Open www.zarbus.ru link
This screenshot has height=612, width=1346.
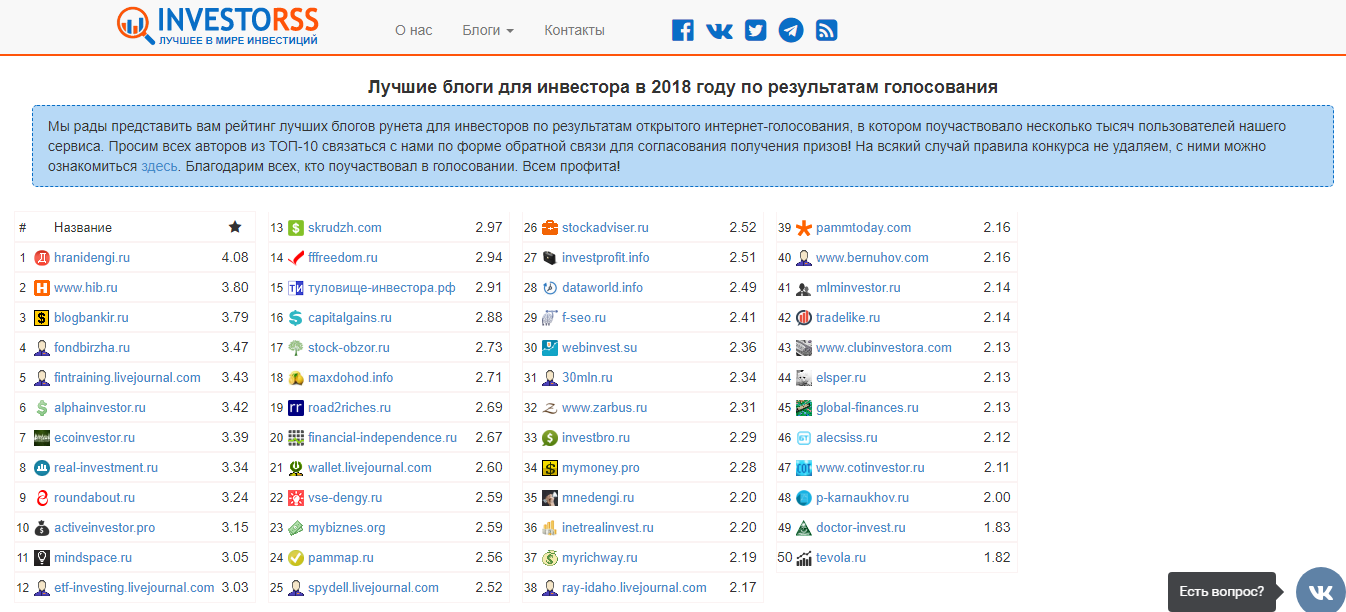pyautogui.click(x=604, y=408)
